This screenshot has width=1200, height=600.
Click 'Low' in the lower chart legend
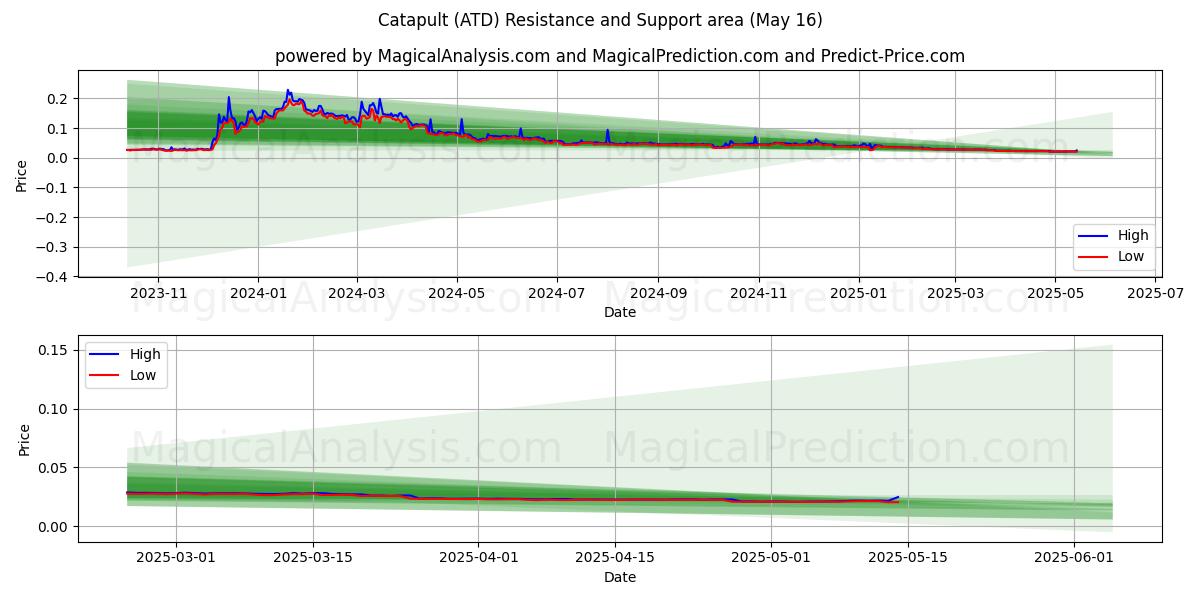(x=144, y=375)
